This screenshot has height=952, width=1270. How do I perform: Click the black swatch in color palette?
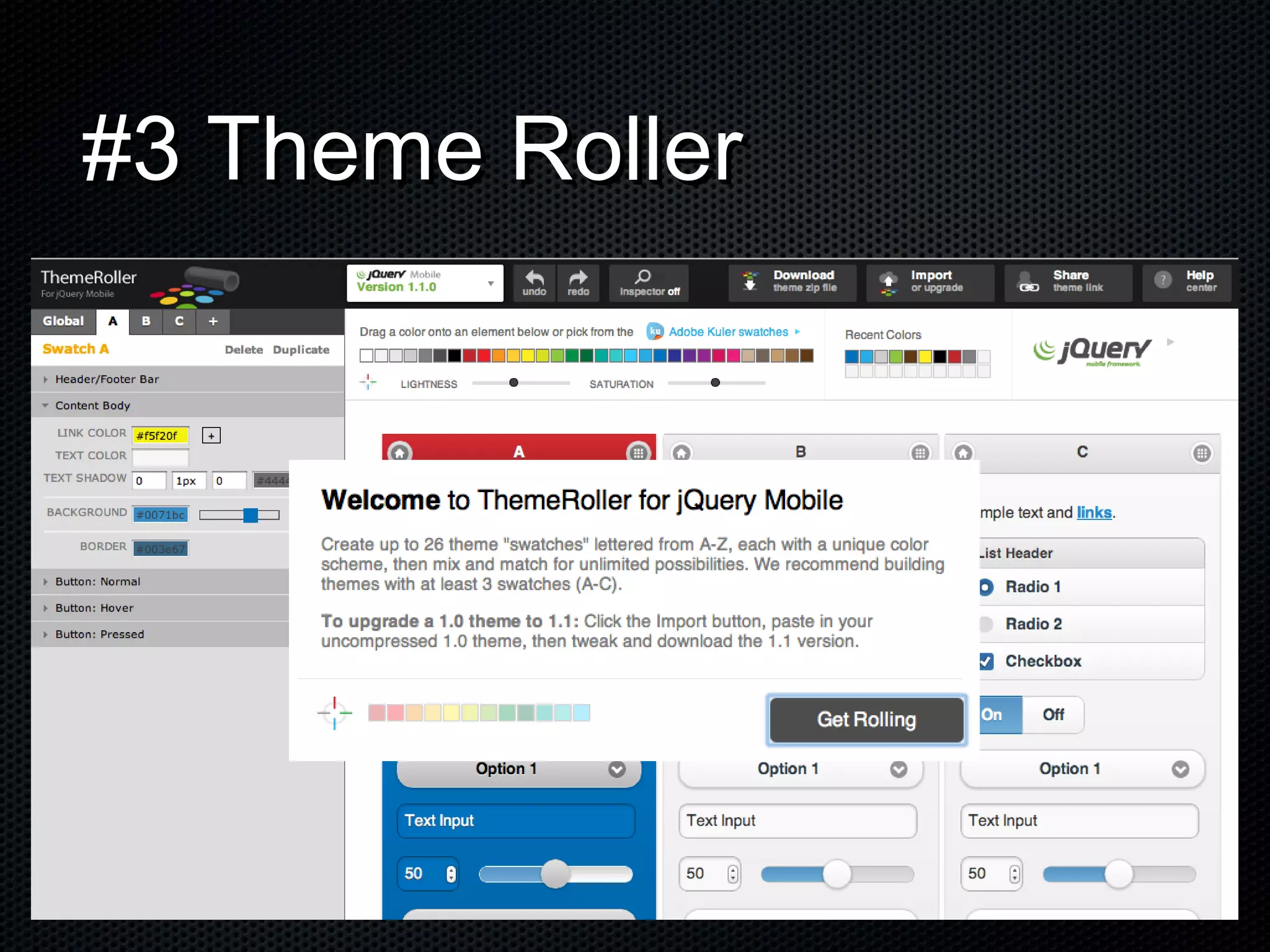point(455,356)
